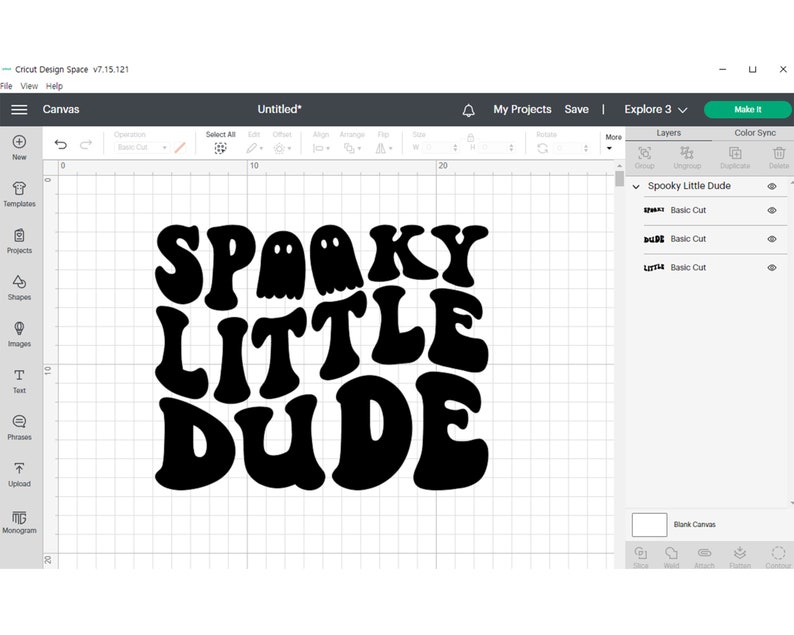Click the Duplicate icon
The height and width of the screenshot is (635, 794).
[x=735, y=153]
